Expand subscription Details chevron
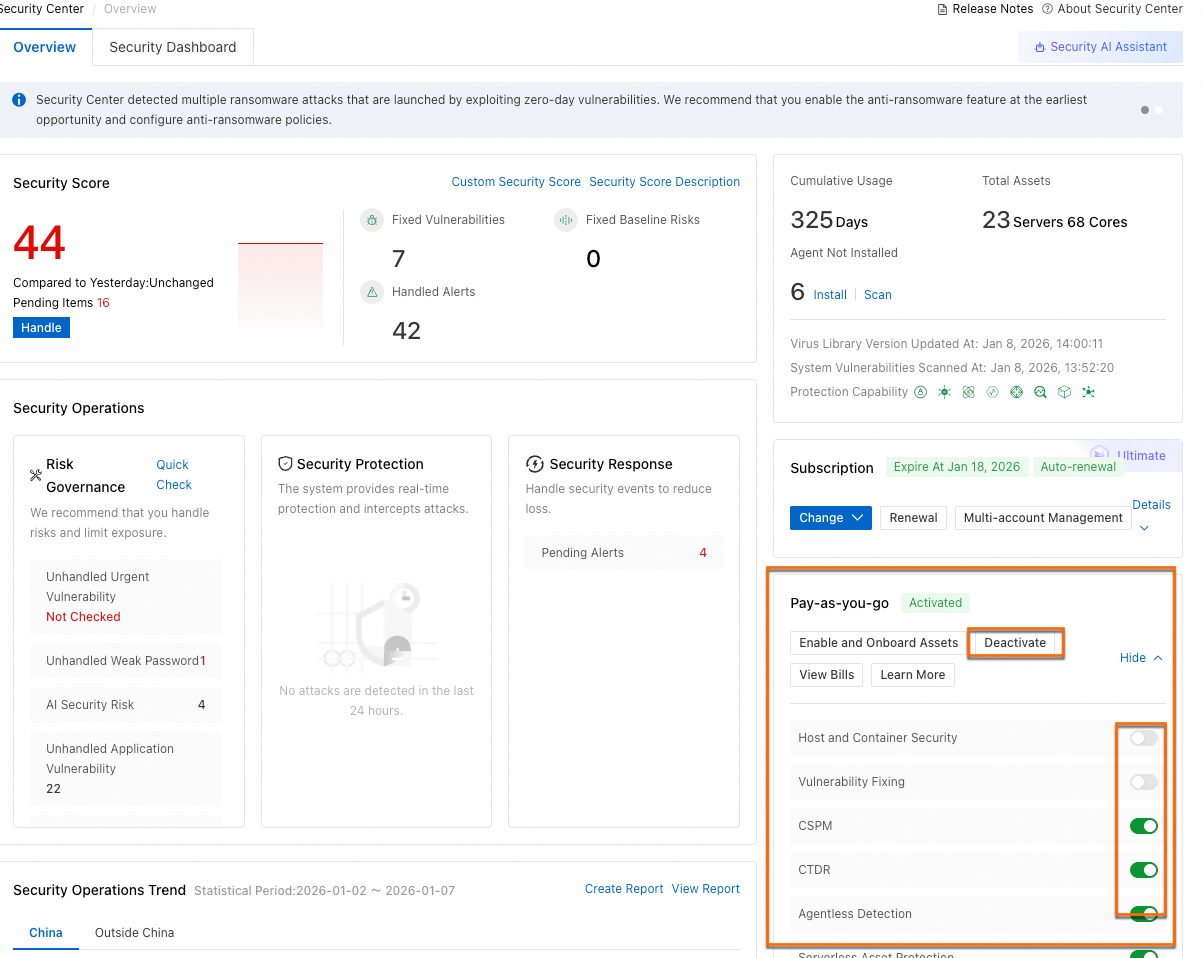1203x958 pixels. [1145, 528]
